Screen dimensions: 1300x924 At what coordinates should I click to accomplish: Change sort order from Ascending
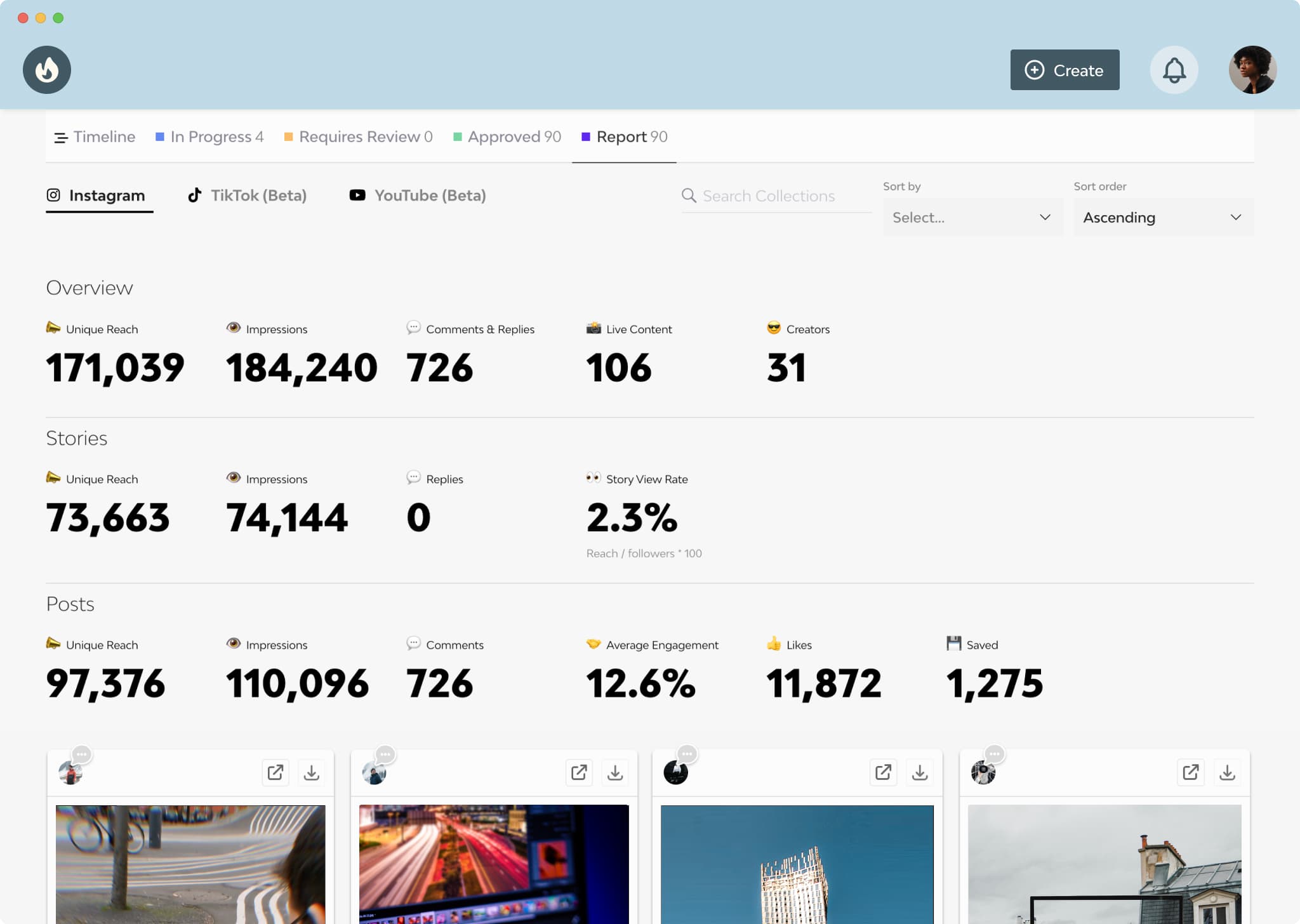click(x=1163, y=217)
